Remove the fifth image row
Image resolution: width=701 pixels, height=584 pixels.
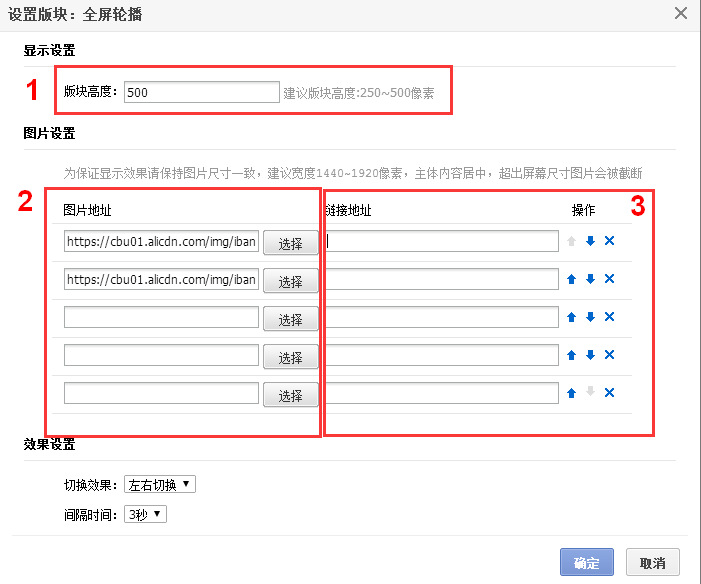609,393
